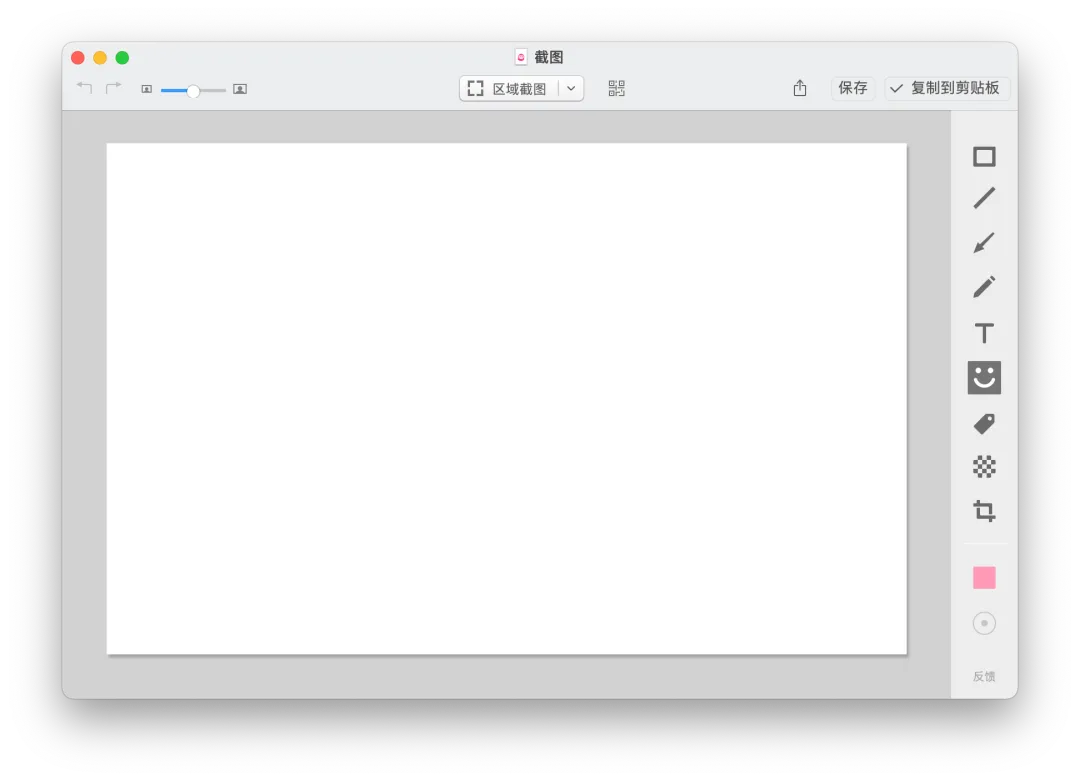
Task: Expand the 区域截图 dropdown chevron
Action: pyautogui.click(x=571, y=88)
